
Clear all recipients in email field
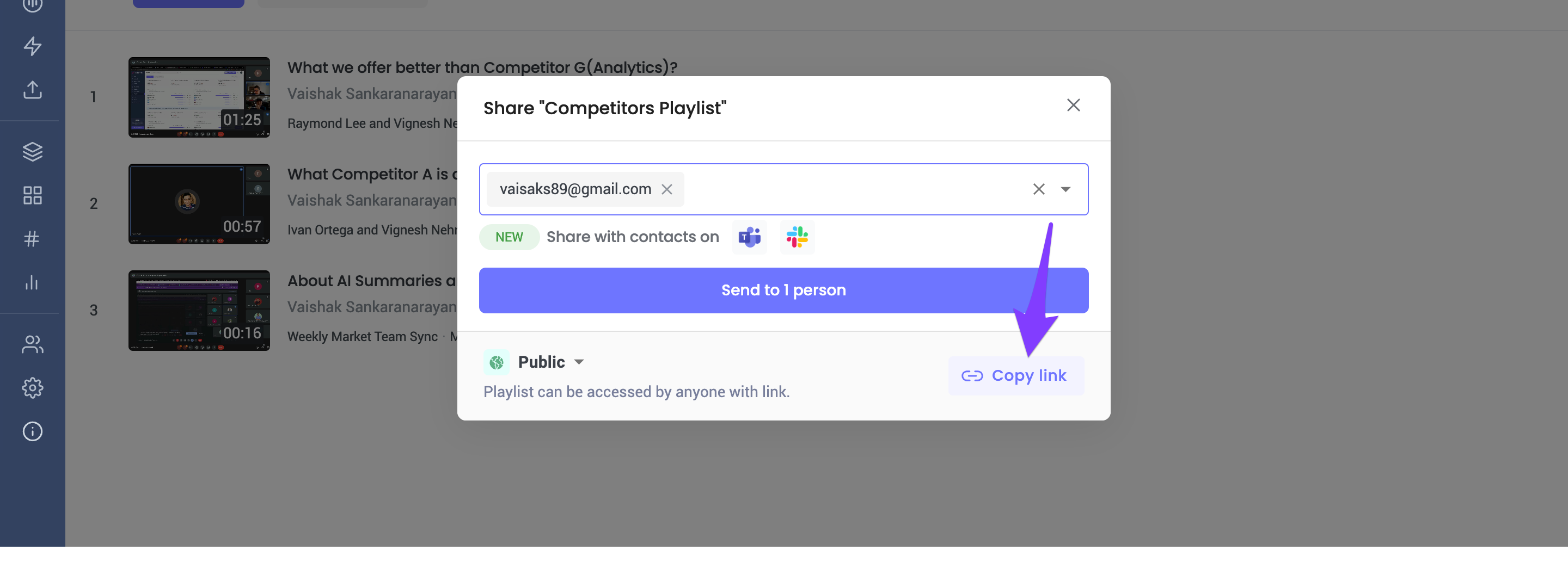(x=1038, y=190)
